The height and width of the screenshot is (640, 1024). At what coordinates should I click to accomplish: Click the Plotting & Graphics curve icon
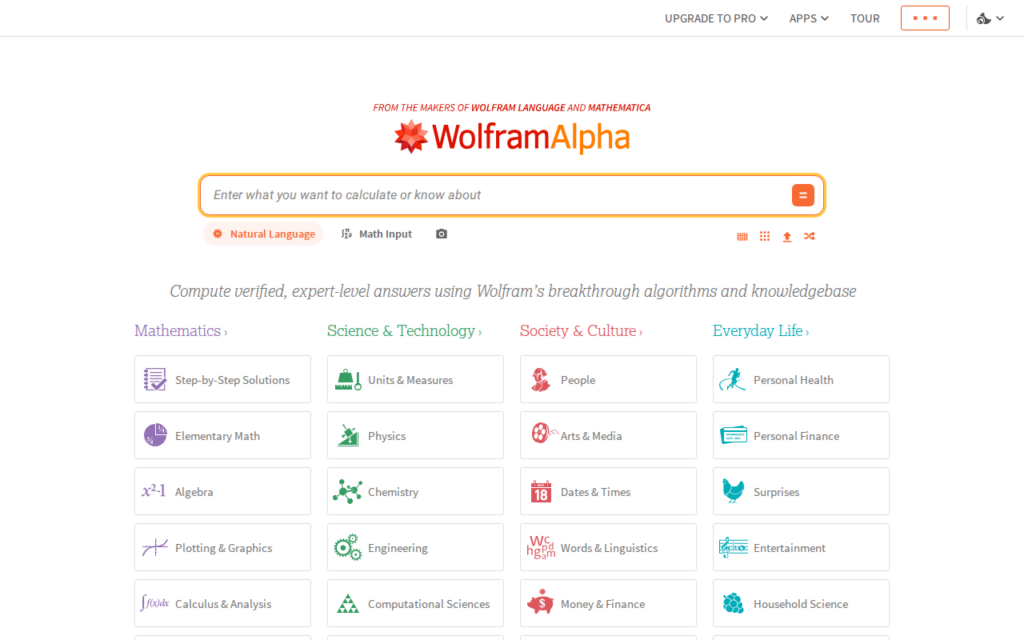coord(155,547)
